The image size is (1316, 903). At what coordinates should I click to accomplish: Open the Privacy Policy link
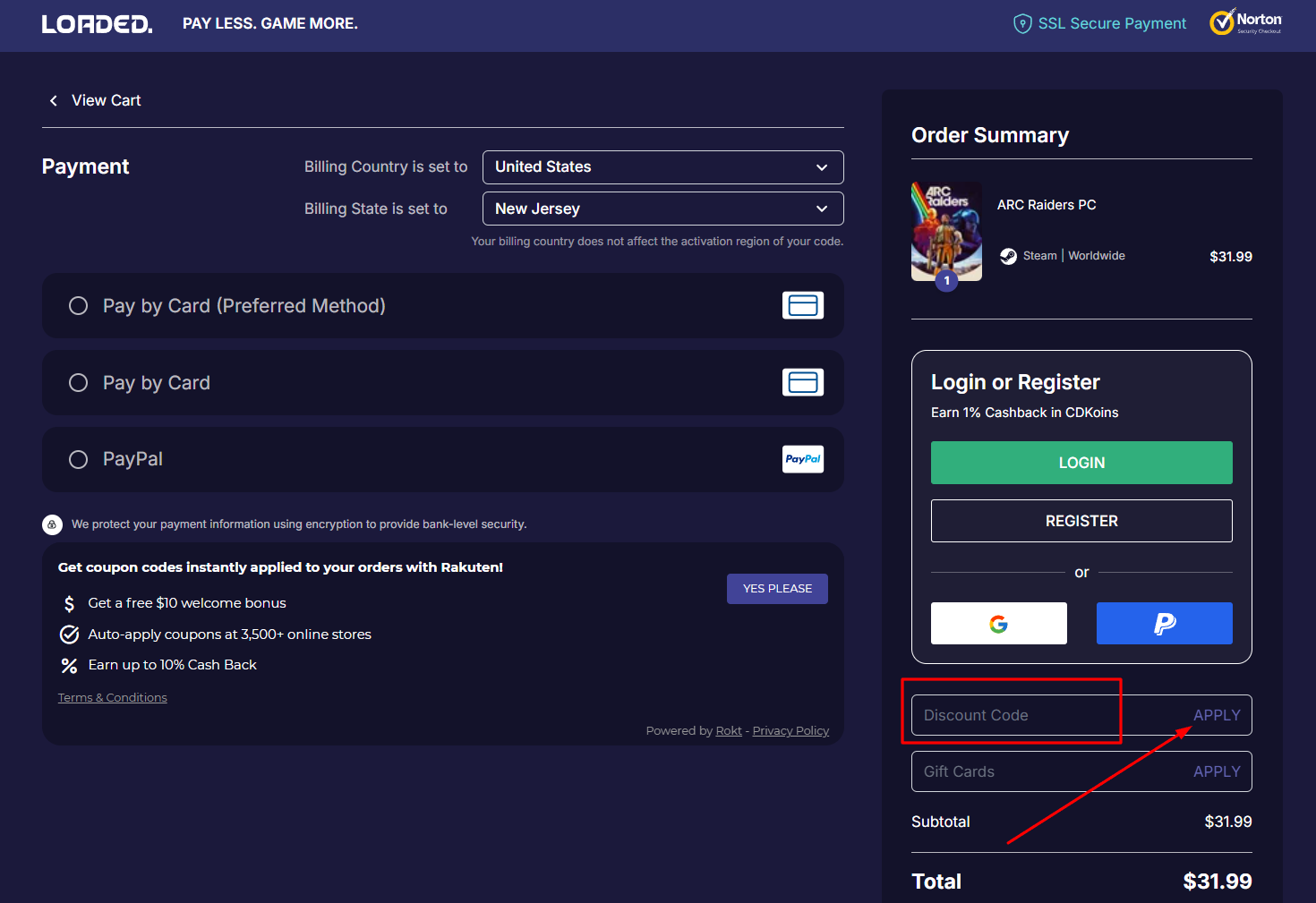[x=790, y=731]
